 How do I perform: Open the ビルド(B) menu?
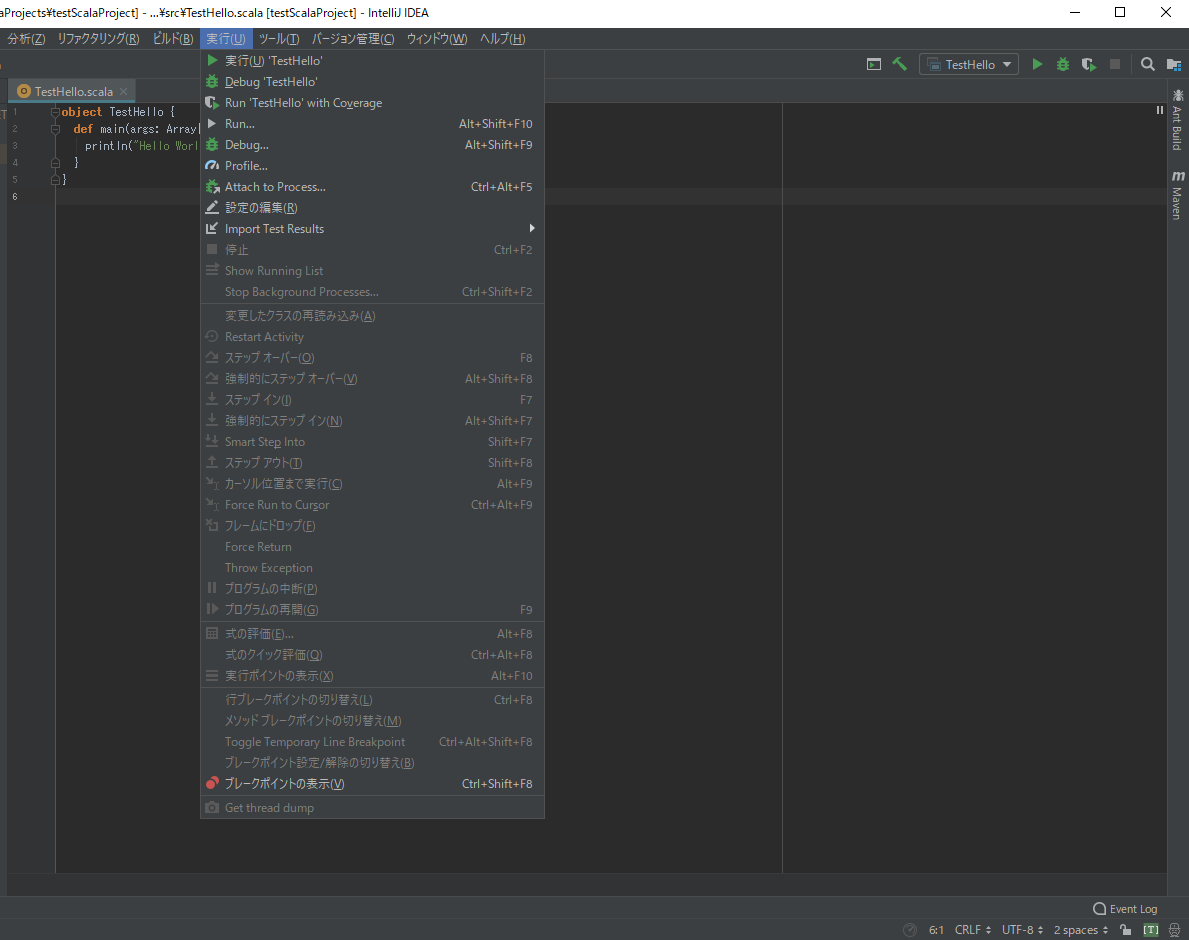(173, 39)
